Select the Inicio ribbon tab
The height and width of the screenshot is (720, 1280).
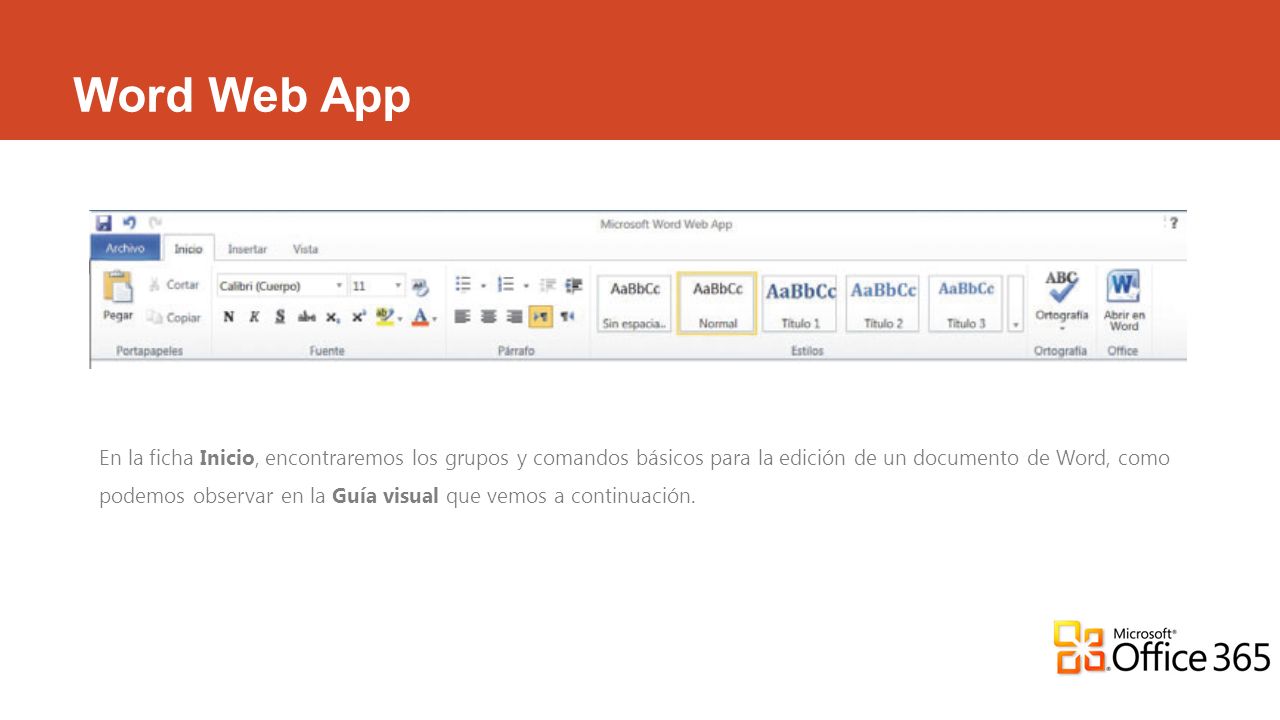point(188,249)
